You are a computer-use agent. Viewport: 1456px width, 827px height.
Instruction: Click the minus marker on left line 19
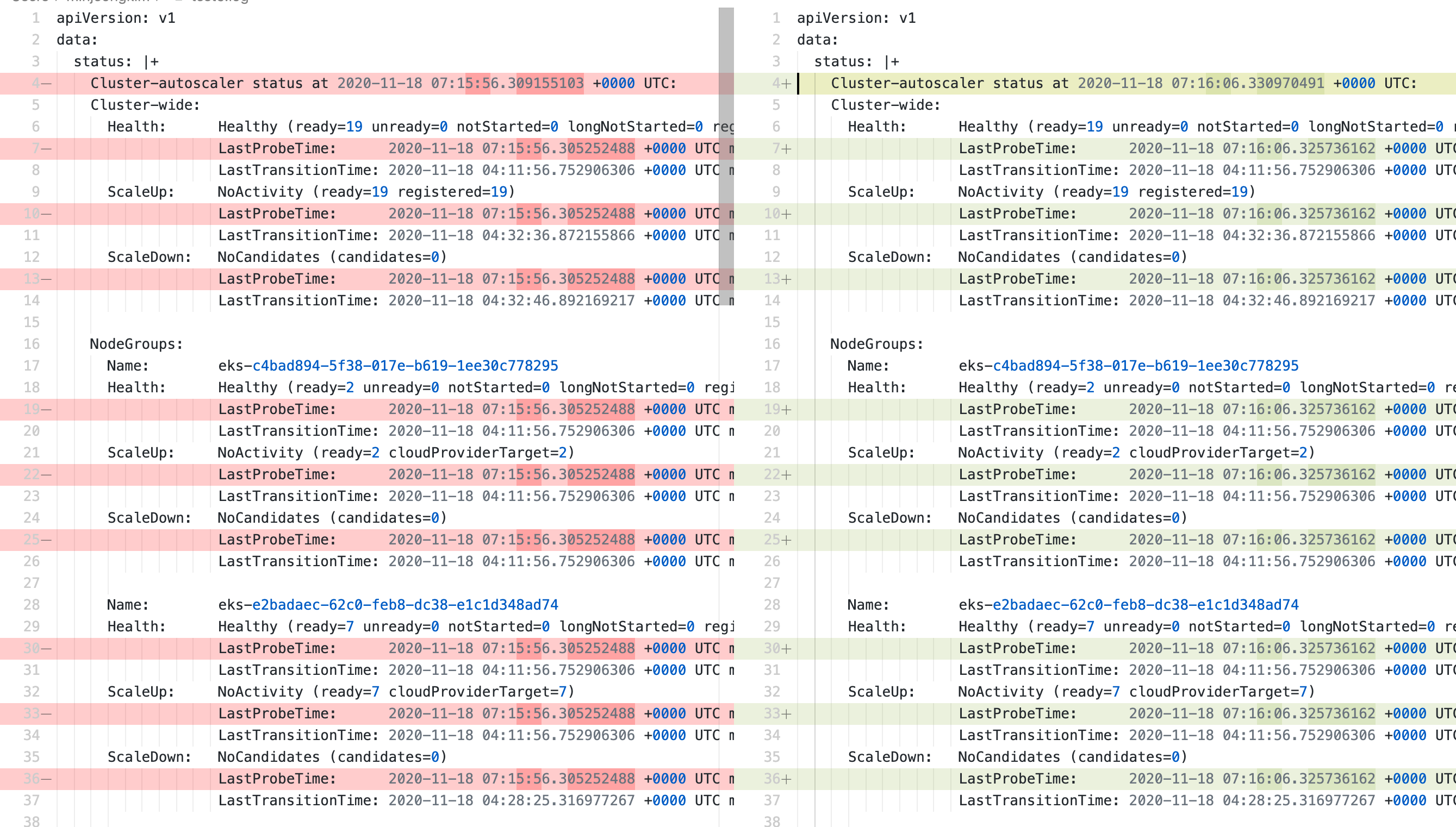tap(47, 410)
